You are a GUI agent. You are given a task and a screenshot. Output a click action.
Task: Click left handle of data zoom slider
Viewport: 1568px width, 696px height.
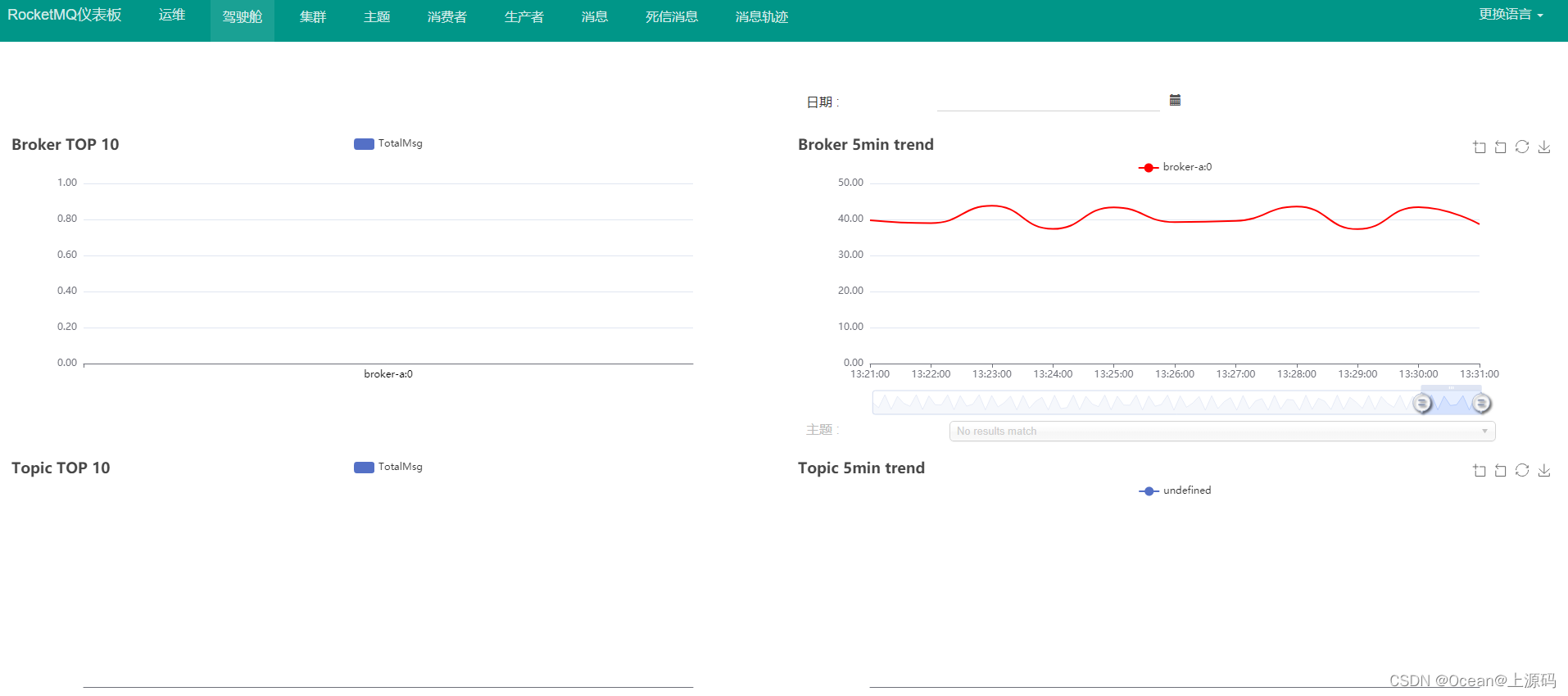(1422, 403)
